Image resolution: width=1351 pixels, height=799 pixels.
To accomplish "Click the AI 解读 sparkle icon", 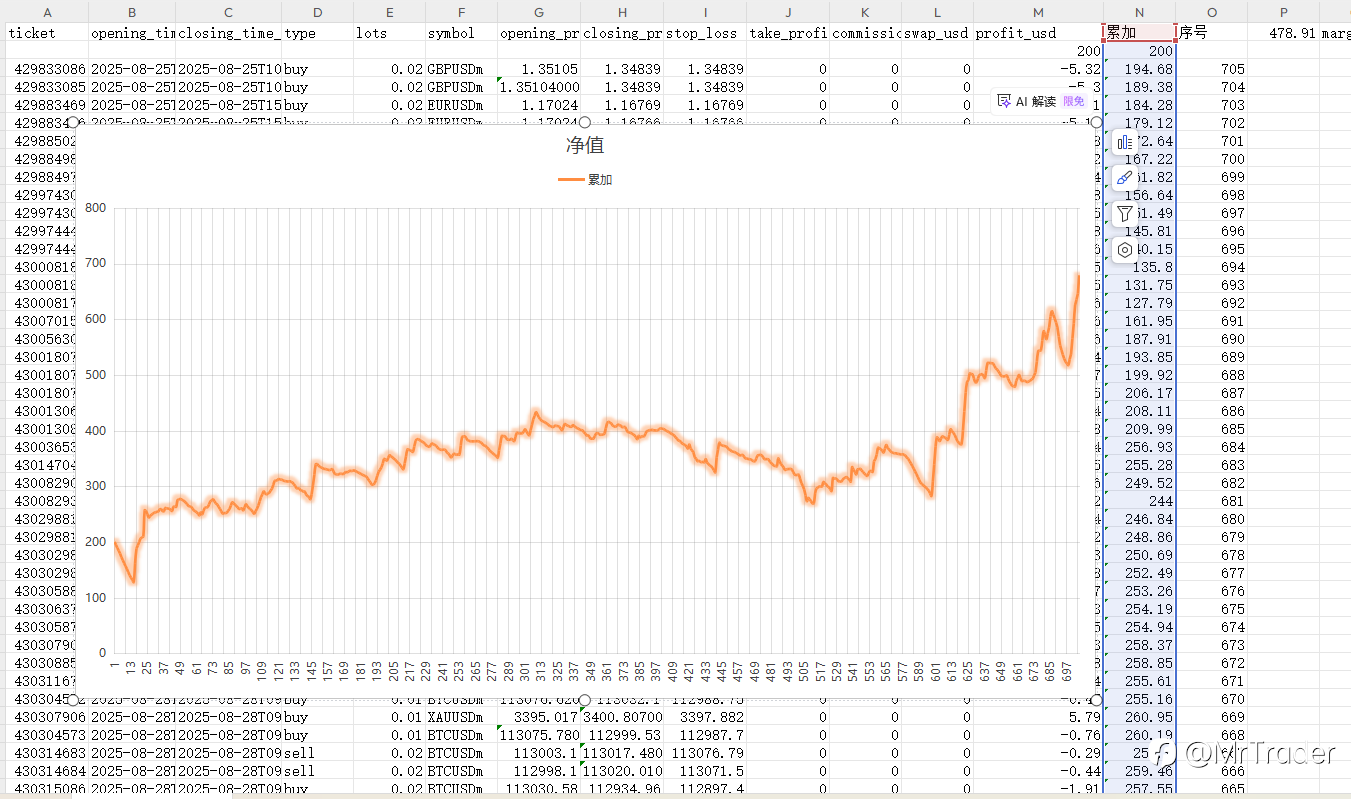I will coord(1005,101).
